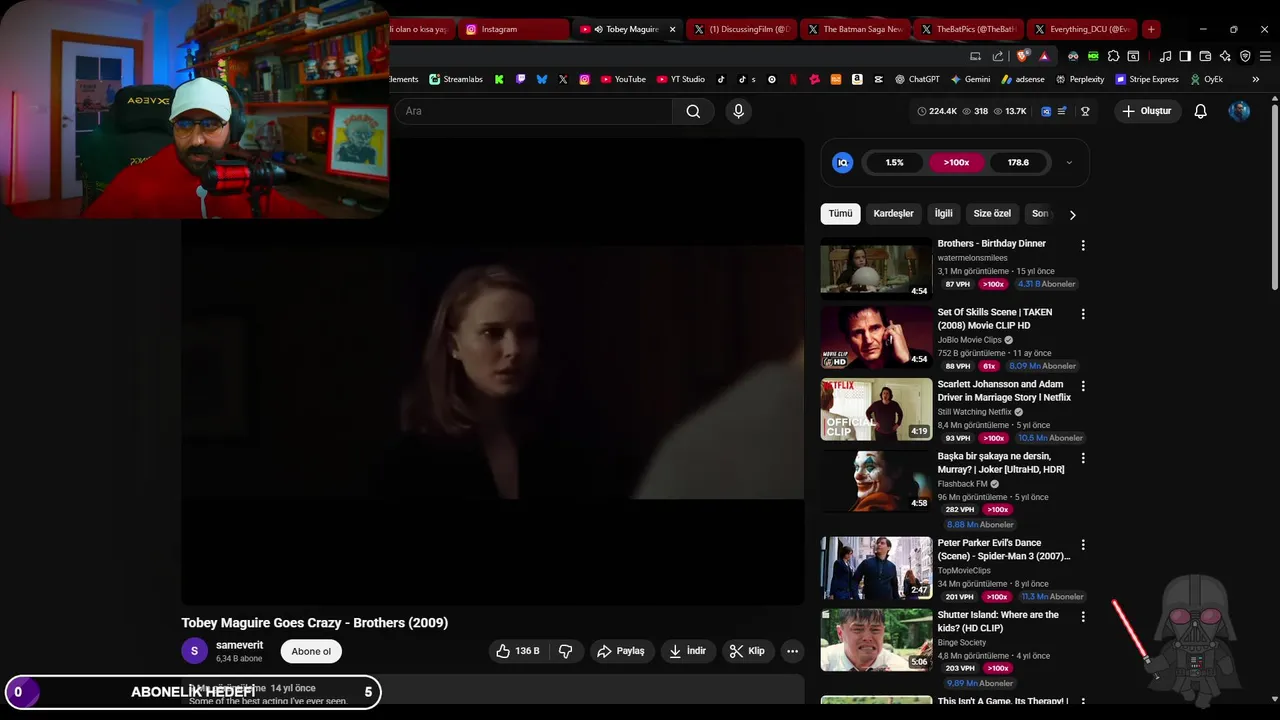Select the İlgili filter chip
The image size is (1280, 720).
click(x=943, y=213)
